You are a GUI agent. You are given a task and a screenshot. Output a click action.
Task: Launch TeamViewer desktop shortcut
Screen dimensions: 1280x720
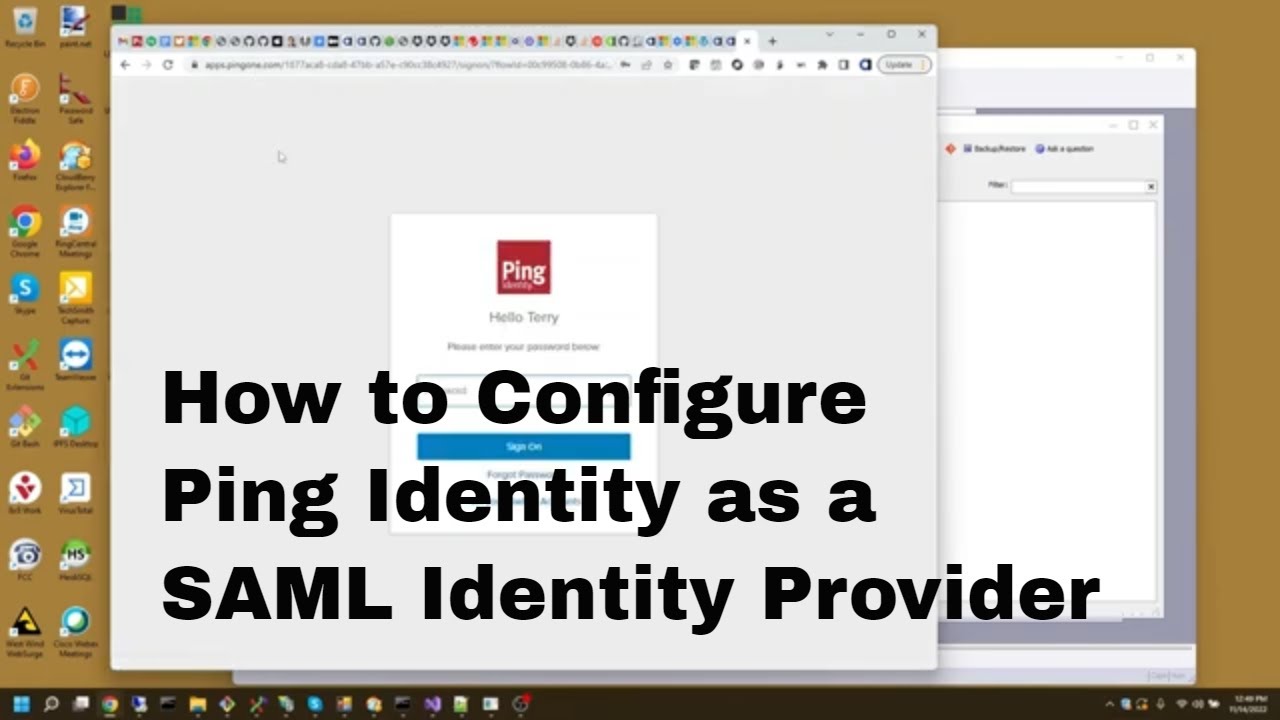click(75, 360)
